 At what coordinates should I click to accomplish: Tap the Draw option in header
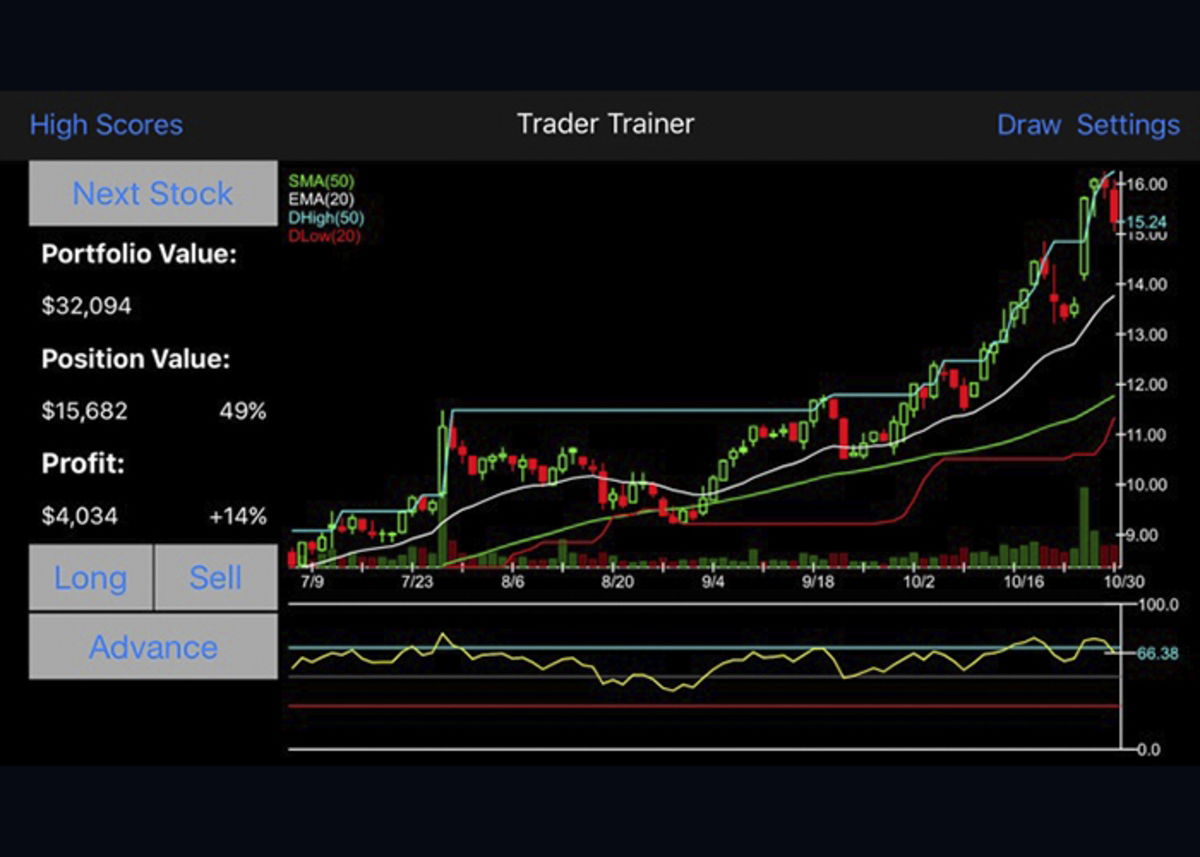1028,125
